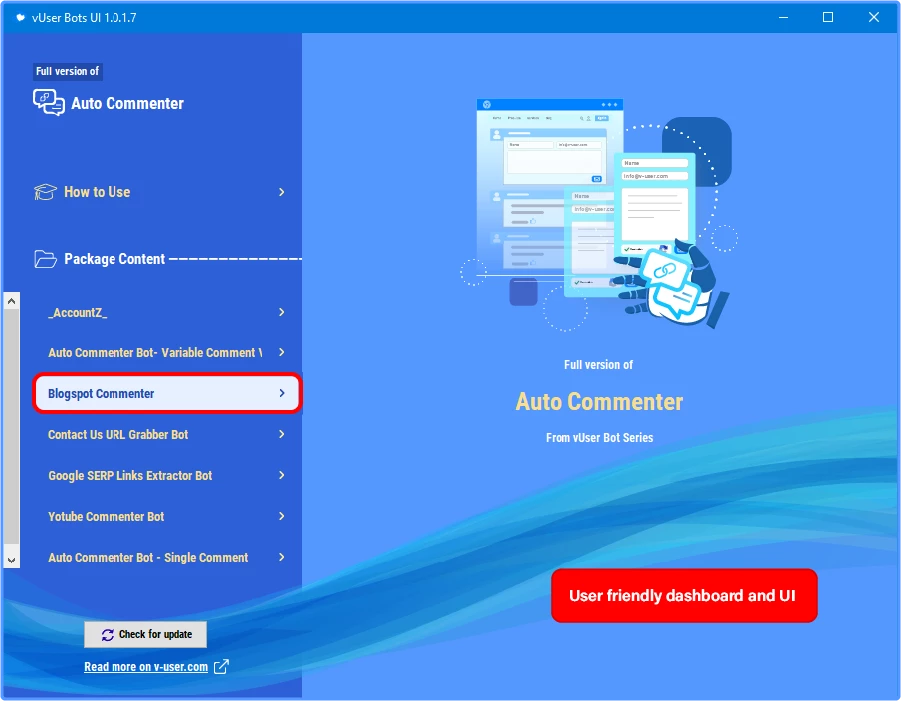Maximize the vUser Bots UI window
Screen dimensions: 901x701
click(x=828, y=17)
